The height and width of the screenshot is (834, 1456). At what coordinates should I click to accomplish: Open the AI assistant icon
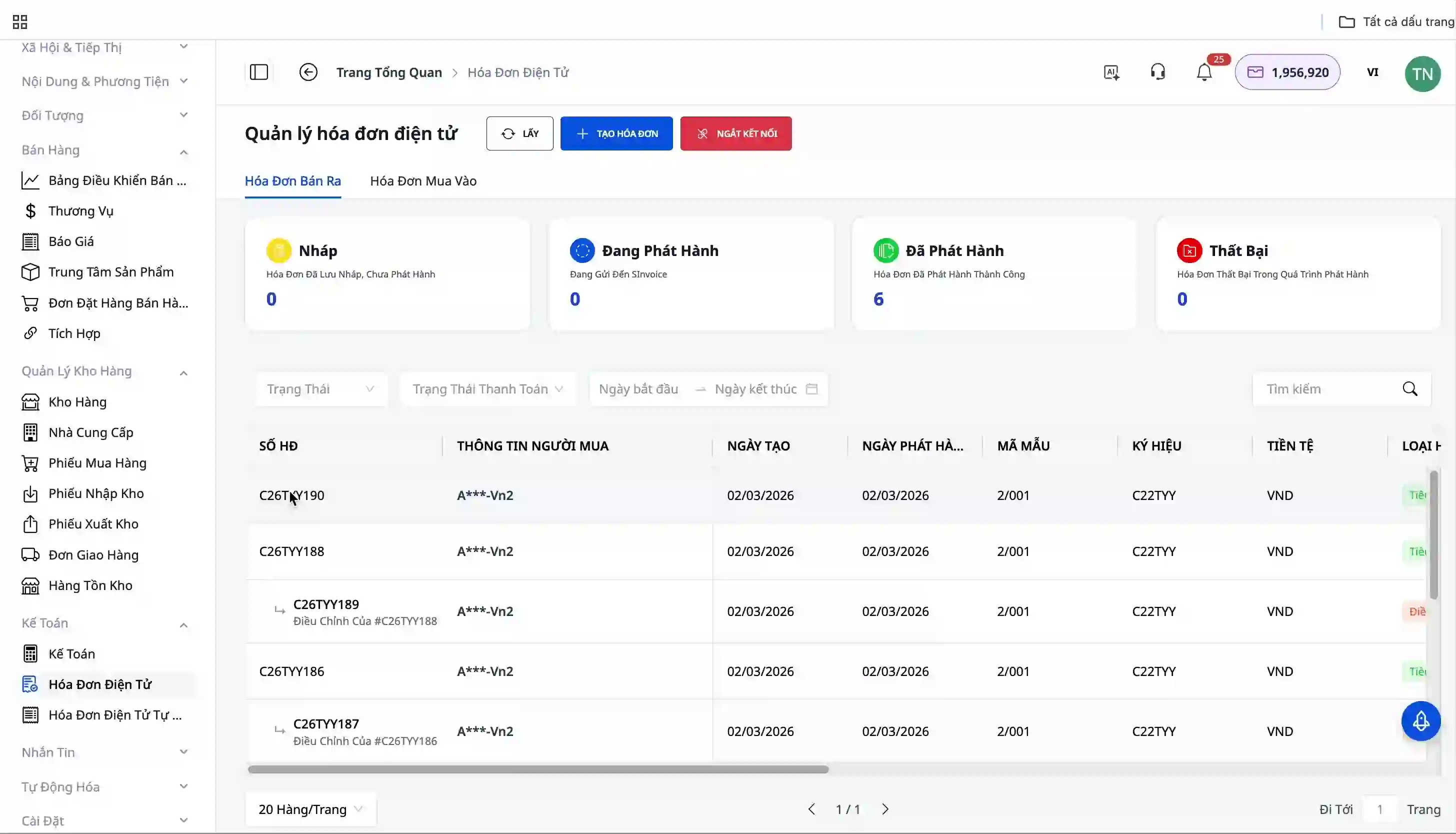point(1111,72)
